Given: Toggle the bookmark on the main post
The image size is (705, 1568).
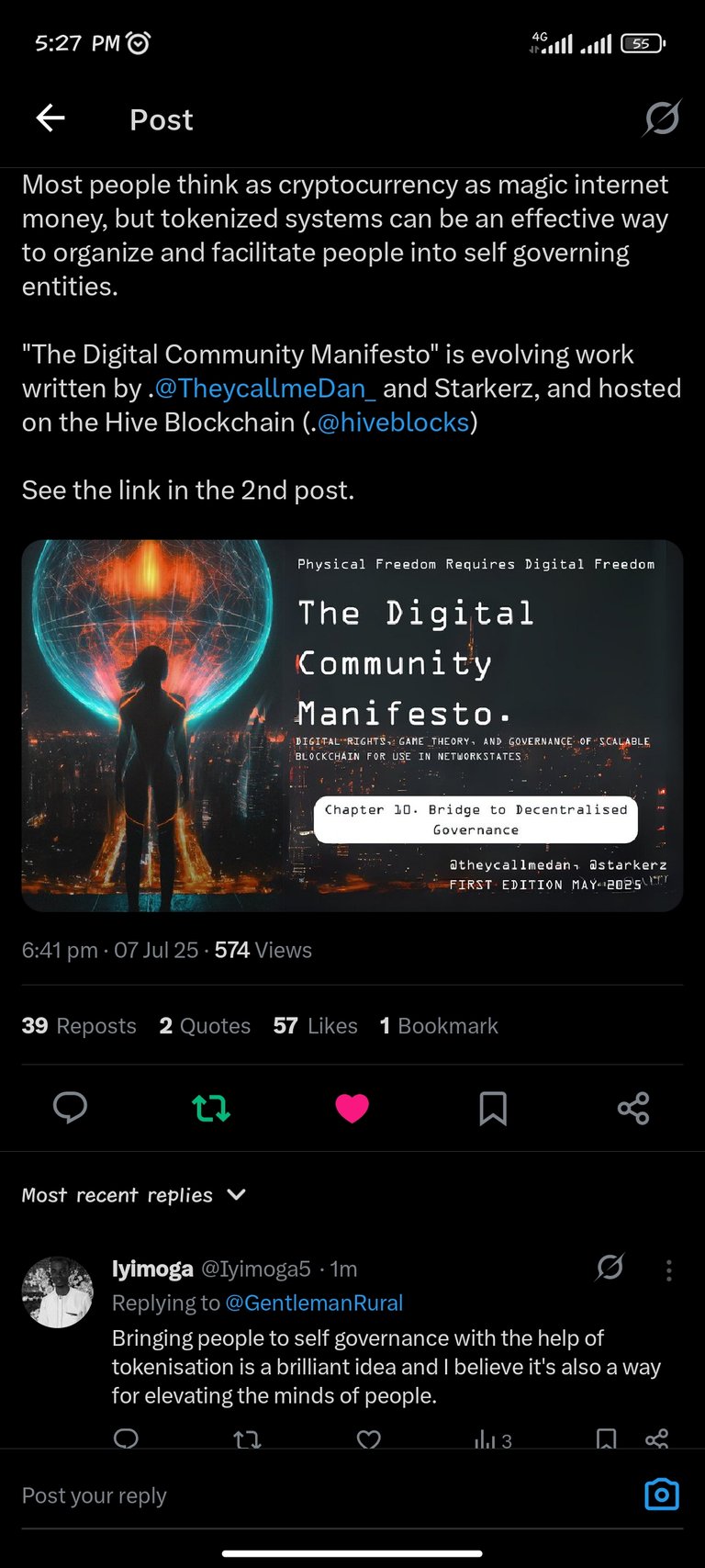Looking at the screenshot, I should click(x=493, y=1108).
